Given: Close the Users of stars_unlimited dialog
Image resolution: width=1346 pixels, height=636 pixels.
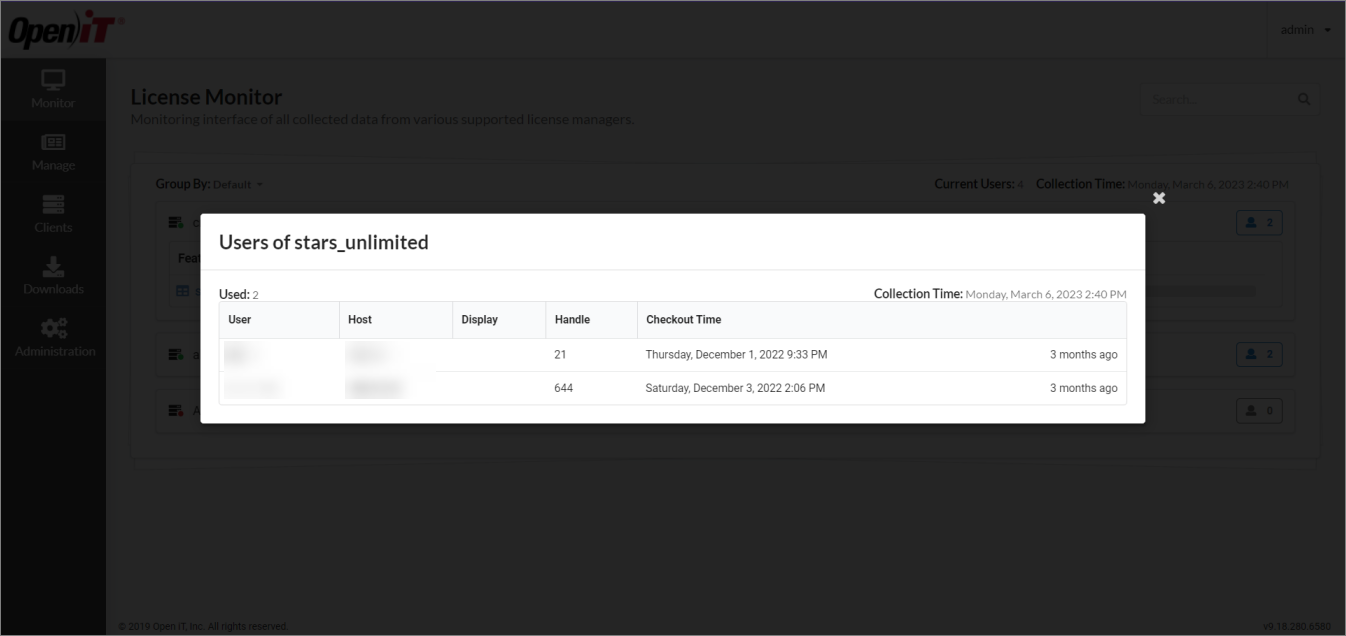Looking at the screenshot, I should coord(1158,197).
